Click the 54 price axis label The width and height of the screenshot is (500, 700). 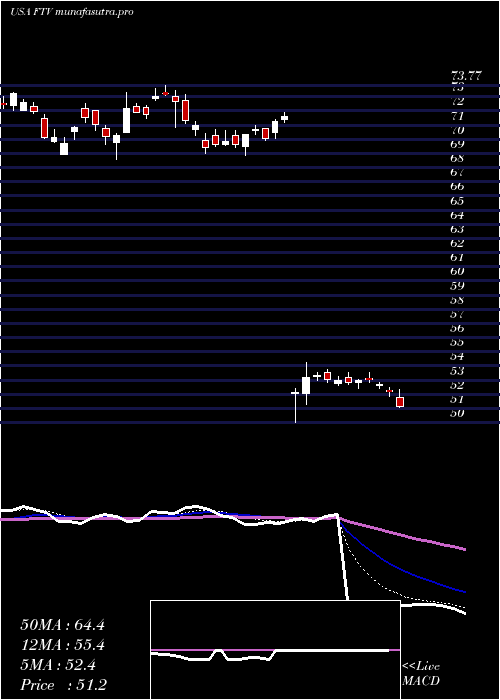coord(457,357)
